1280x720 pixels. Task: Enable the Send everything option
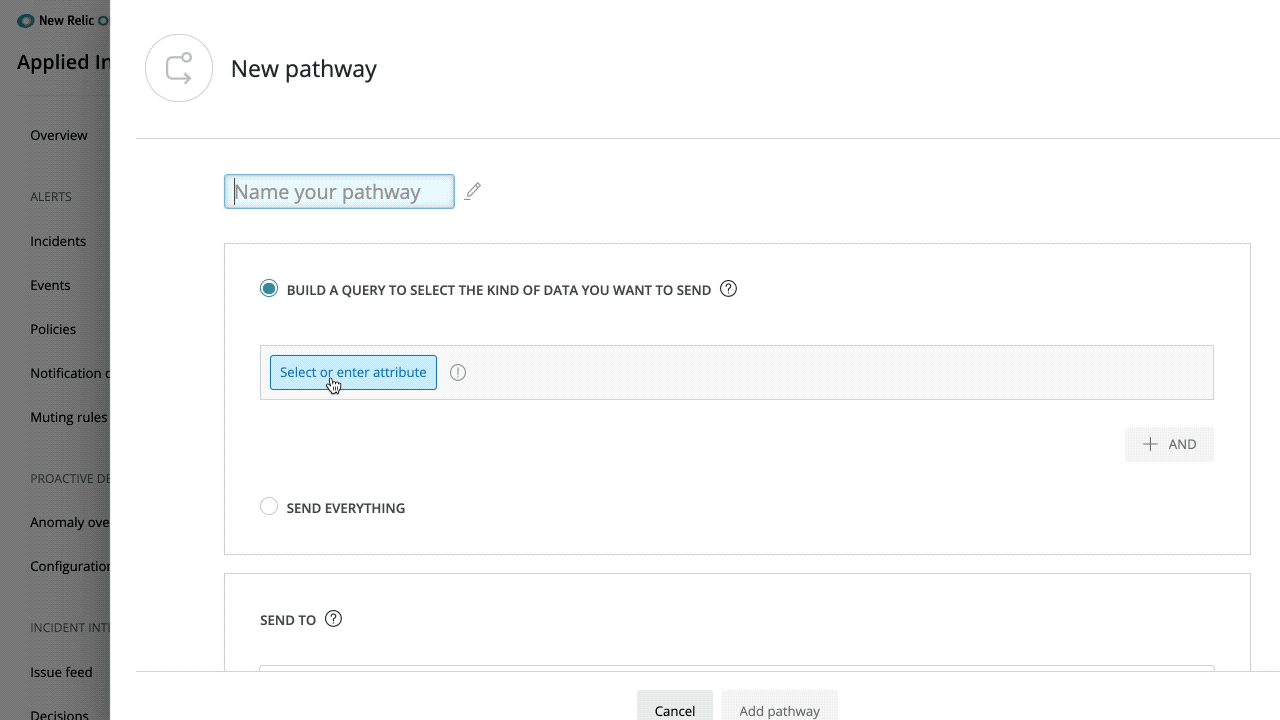pos(268,506)
